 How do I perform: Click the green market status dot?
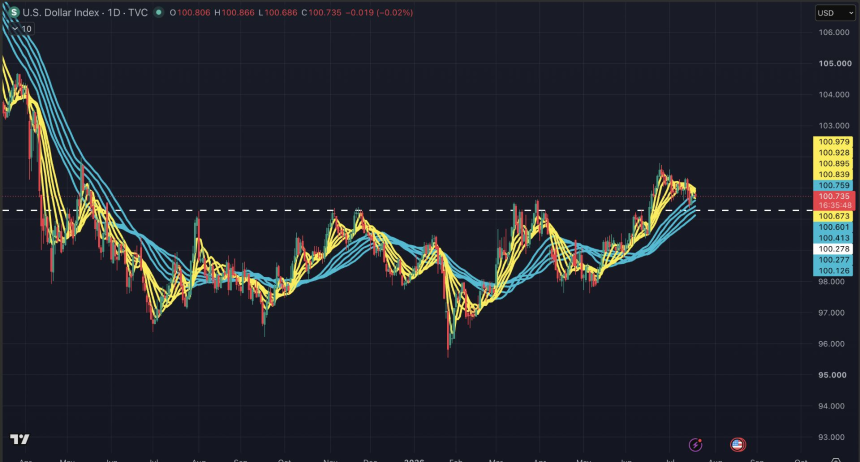(159, 12)
